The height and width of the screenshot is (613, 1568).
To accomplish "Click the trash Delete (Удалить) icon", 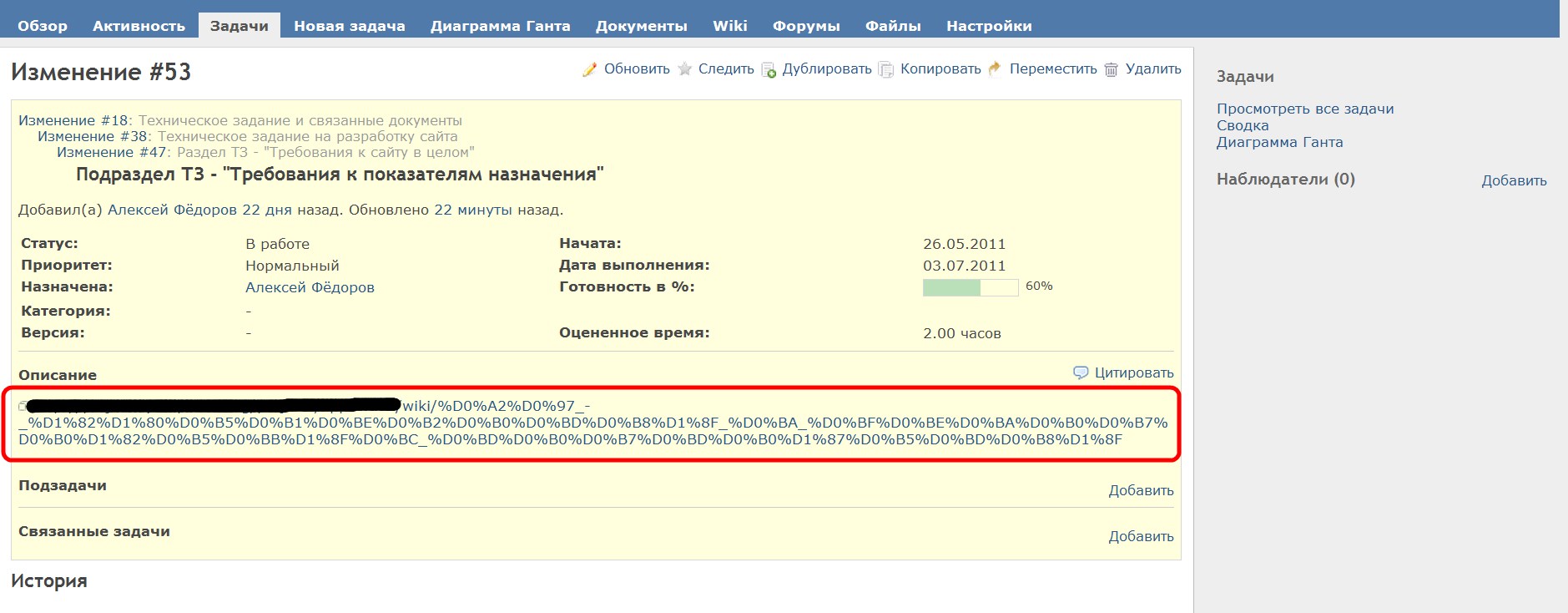I will click(x=1112, y=69).
